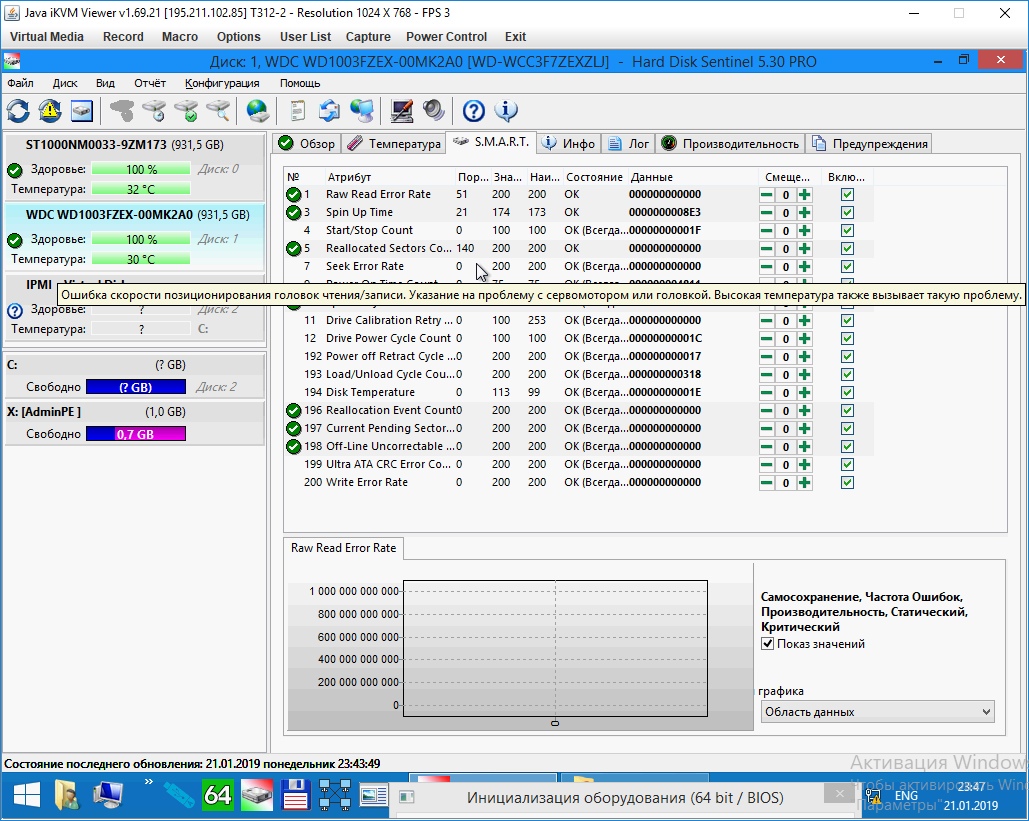Click the speaker sound toolbar icon
This screenshot has width=1029, height=821.
[434, 111]
